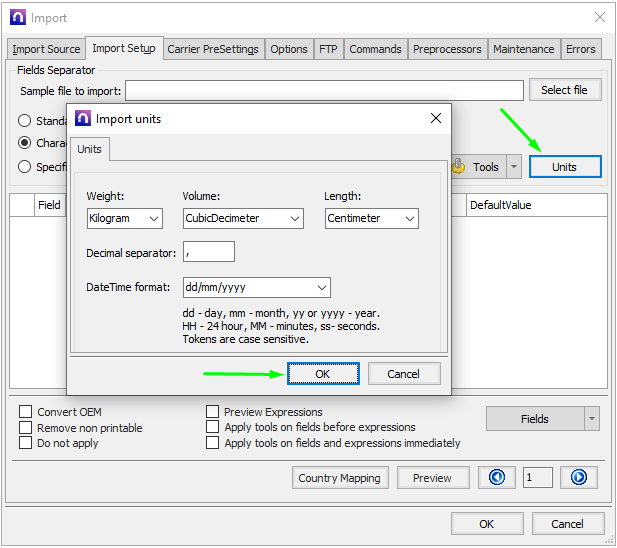
Task: Toggle the Remove non printable checkbox
Action: 26,428
